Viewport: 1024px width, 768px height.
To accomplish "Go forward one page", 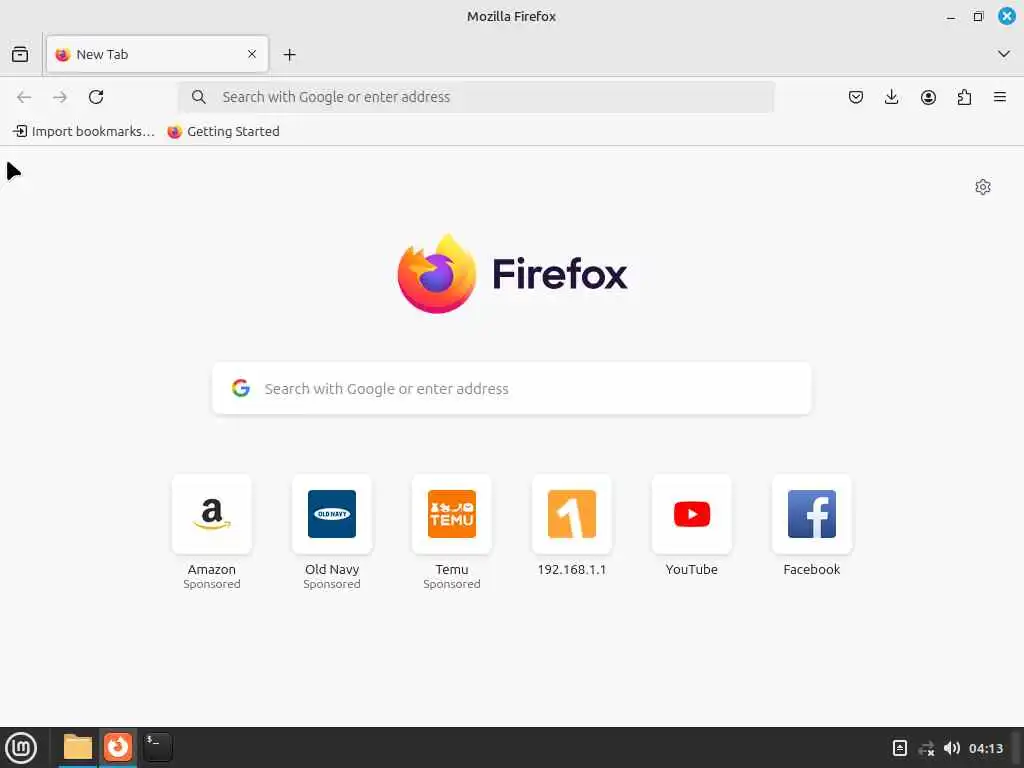I will [60, 97].
